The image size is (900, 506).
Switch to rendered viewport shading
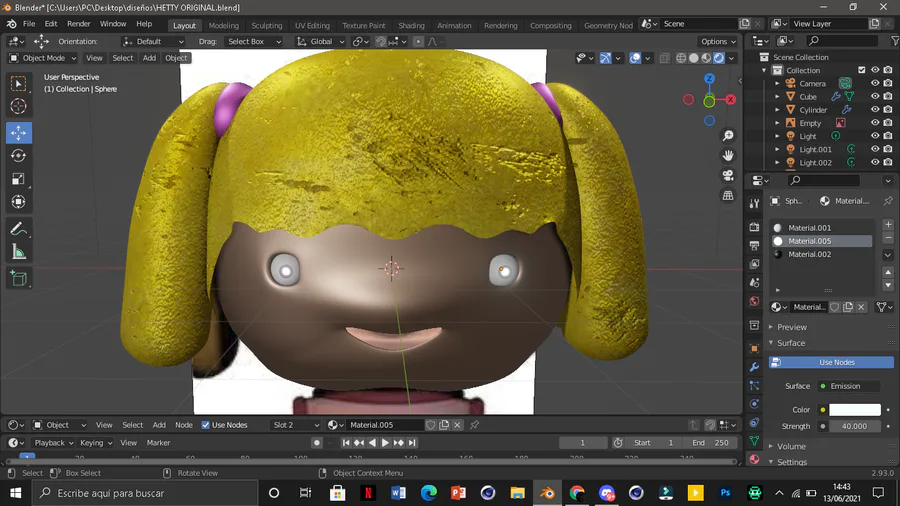719,58
